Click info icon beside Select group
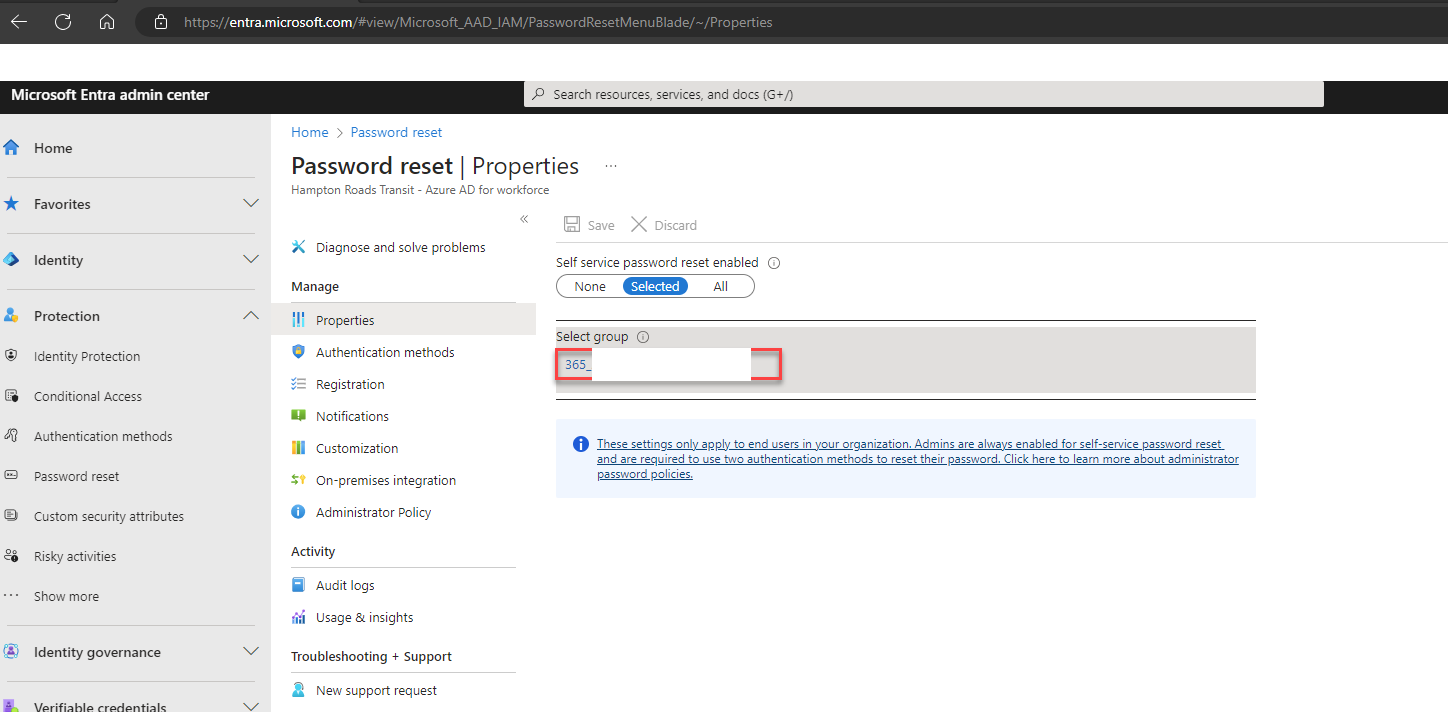Screen dimensions: 1455x712 643,337
